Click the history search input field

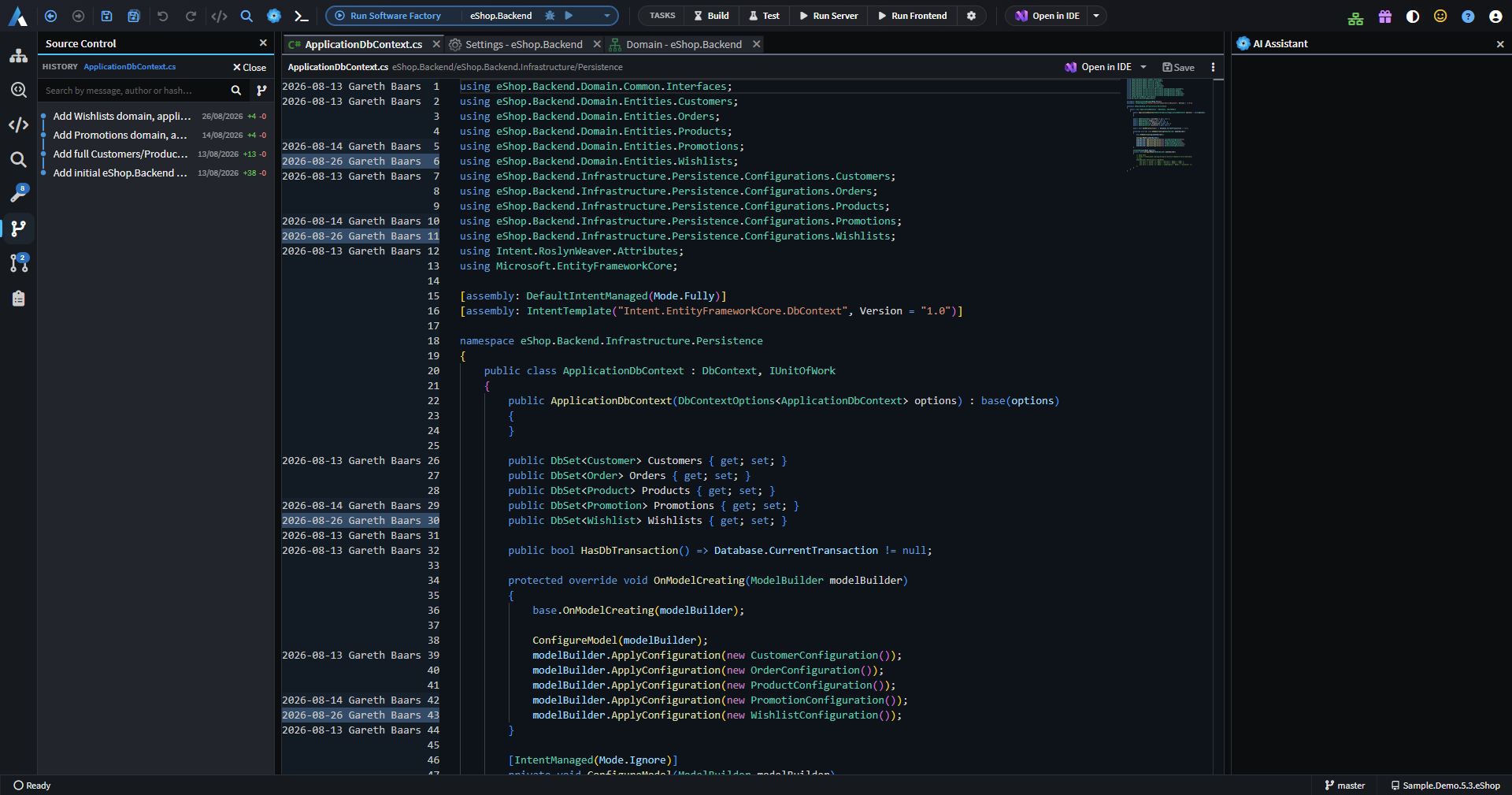click(x=134, y=91)
